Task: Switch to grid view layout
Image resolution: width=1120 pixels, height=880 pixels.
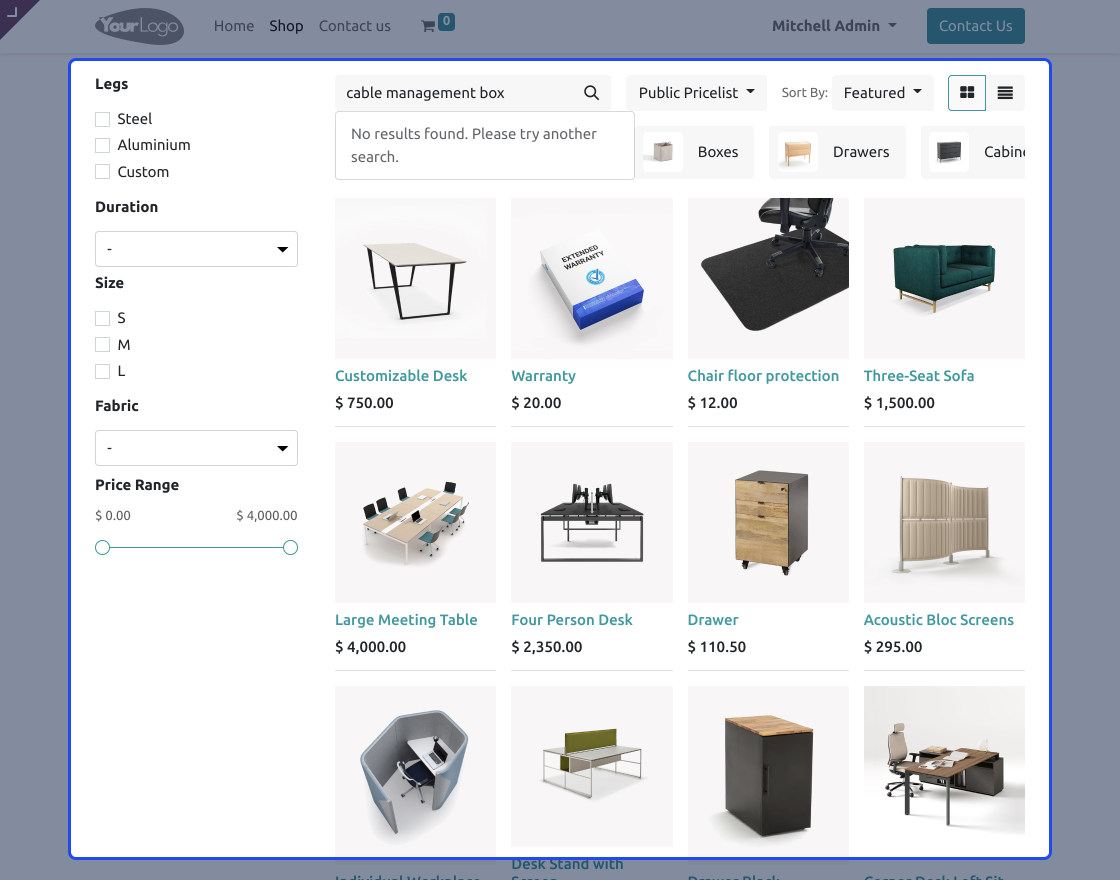Action: tap(967, 93)
